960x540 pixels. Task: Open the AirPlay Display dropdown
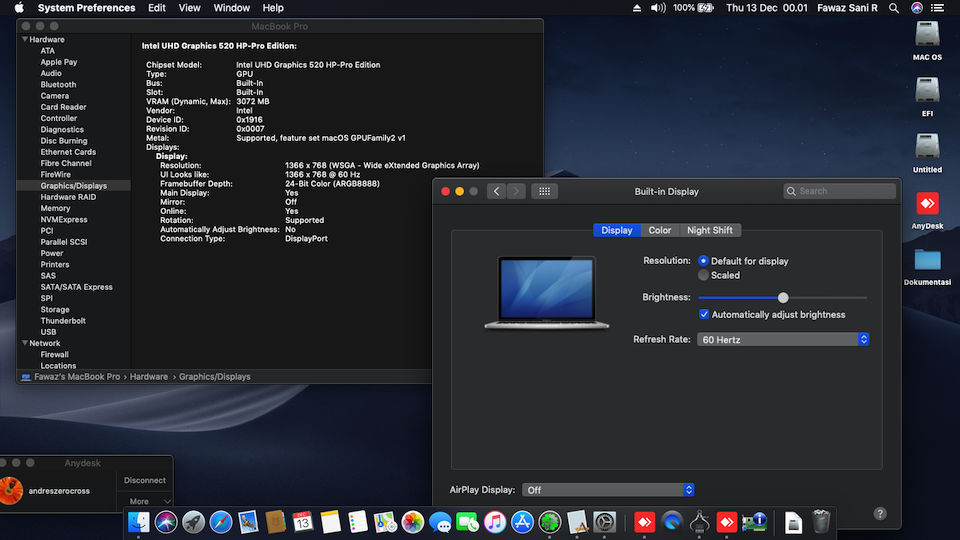tap(608, 490)
